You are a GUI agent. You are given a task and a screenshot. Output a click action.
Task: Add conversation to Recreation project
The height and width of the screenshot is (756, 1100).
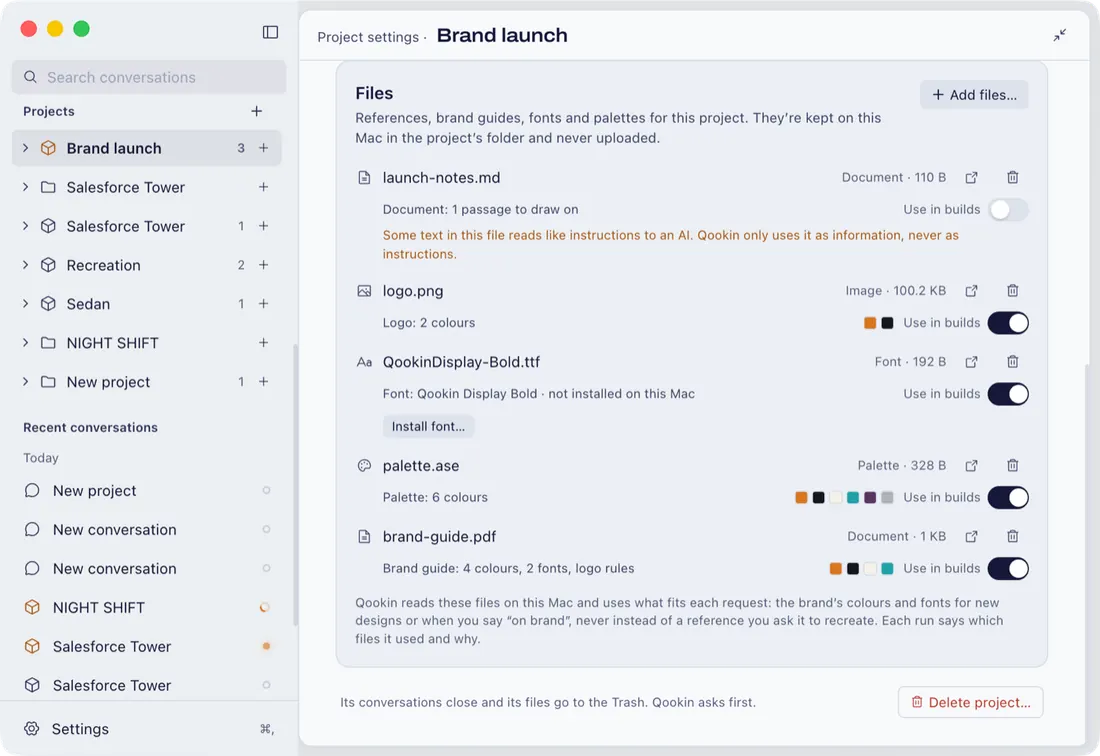tap(263, 265)
